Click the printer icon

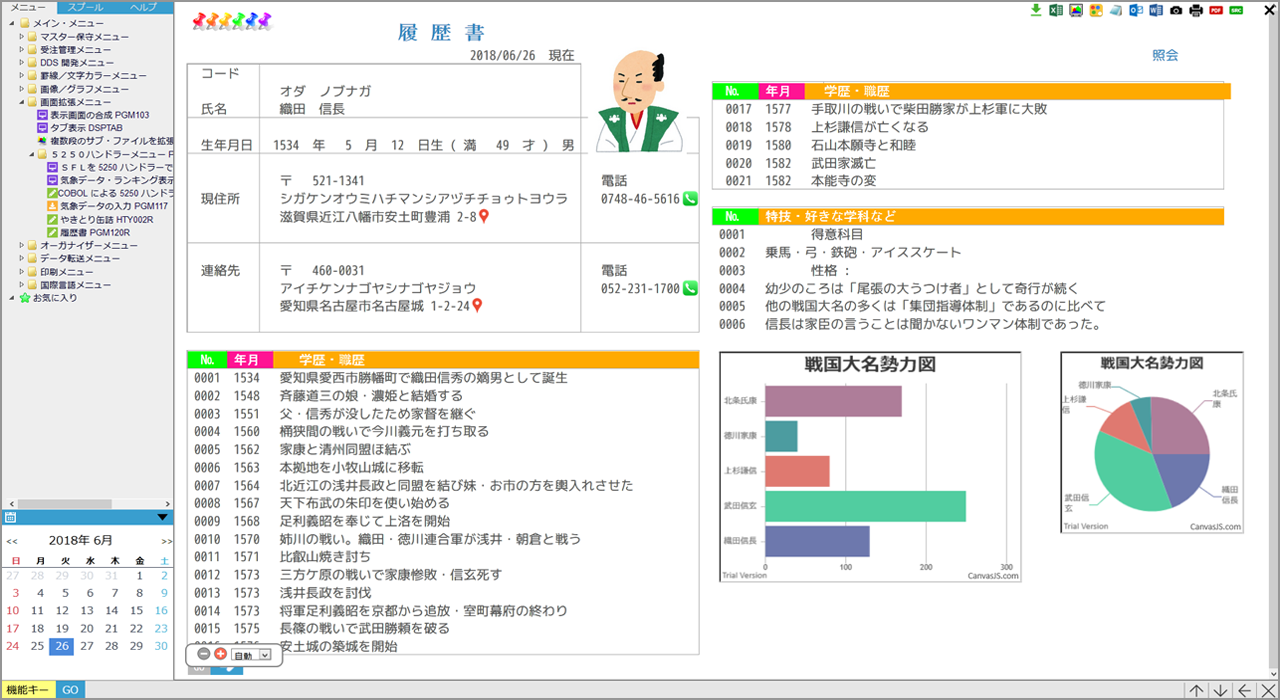coord(1195,10)
